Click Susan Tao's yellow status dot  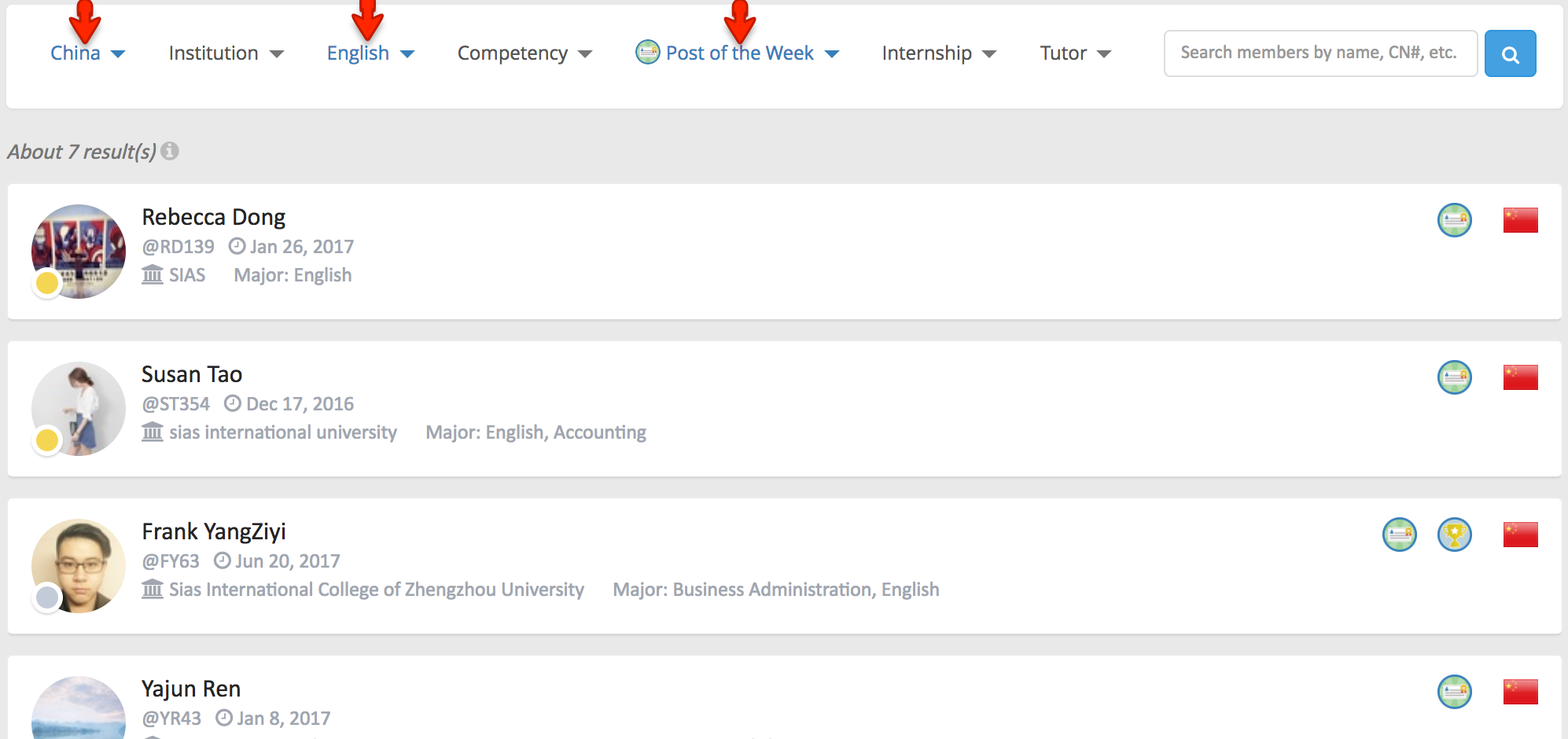point(47,440)
